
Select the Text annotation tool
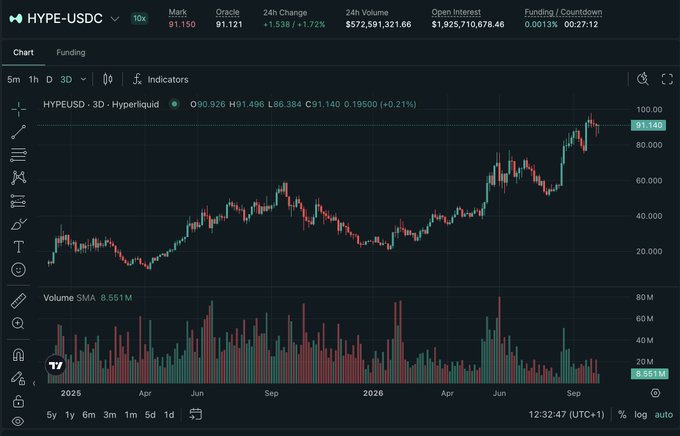click(18, 247)
